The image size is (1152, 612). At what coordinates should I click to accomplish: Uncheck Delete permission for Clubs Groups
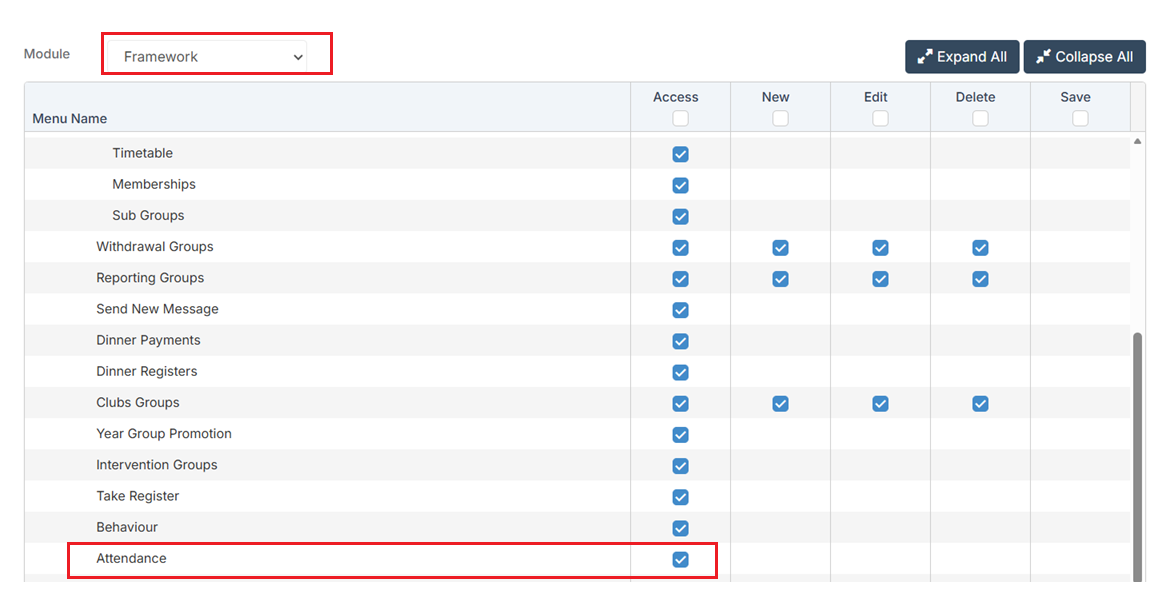980,403
